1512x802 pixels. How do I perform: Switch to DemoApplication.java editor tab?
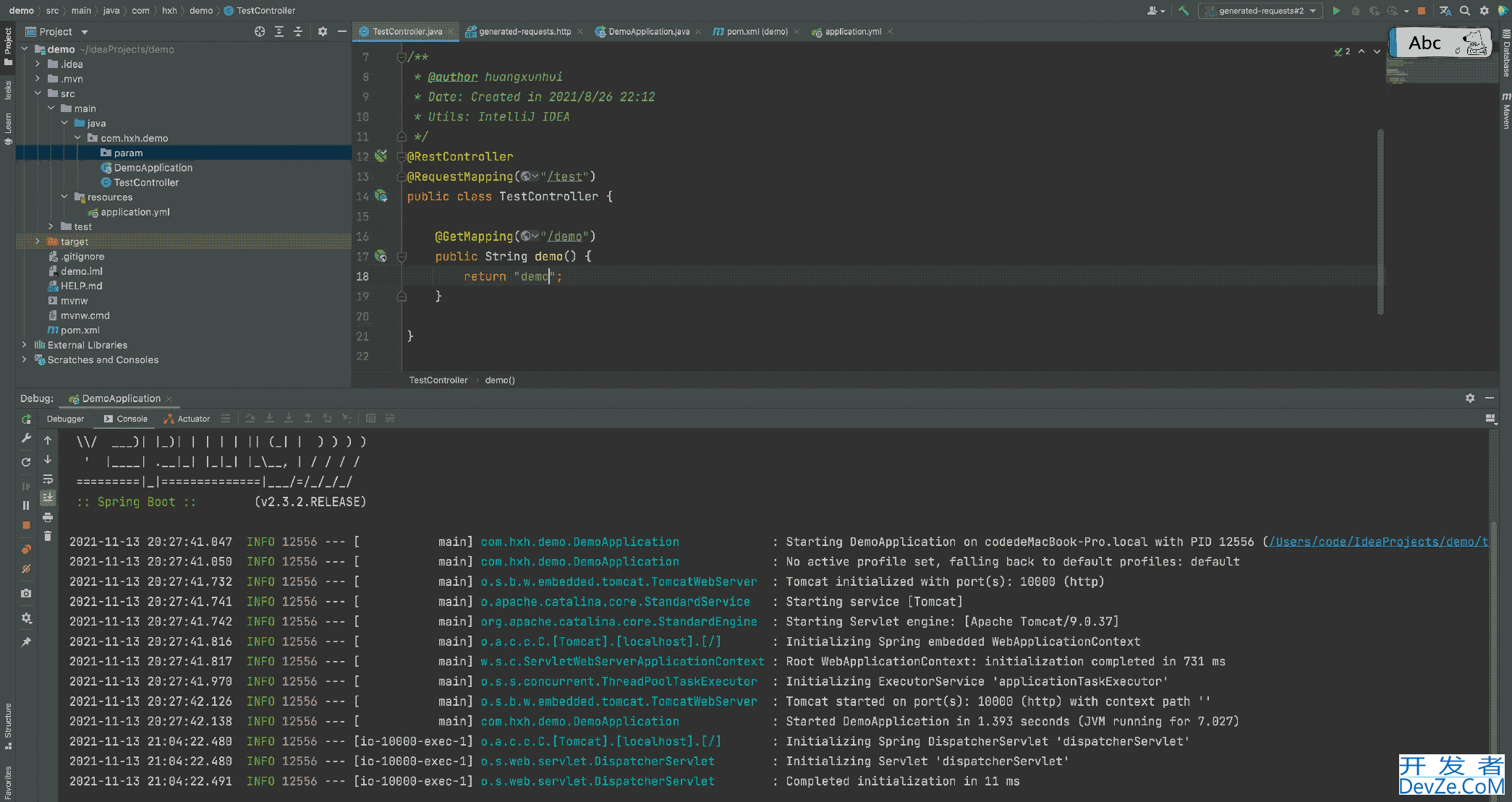pos(647,32)
